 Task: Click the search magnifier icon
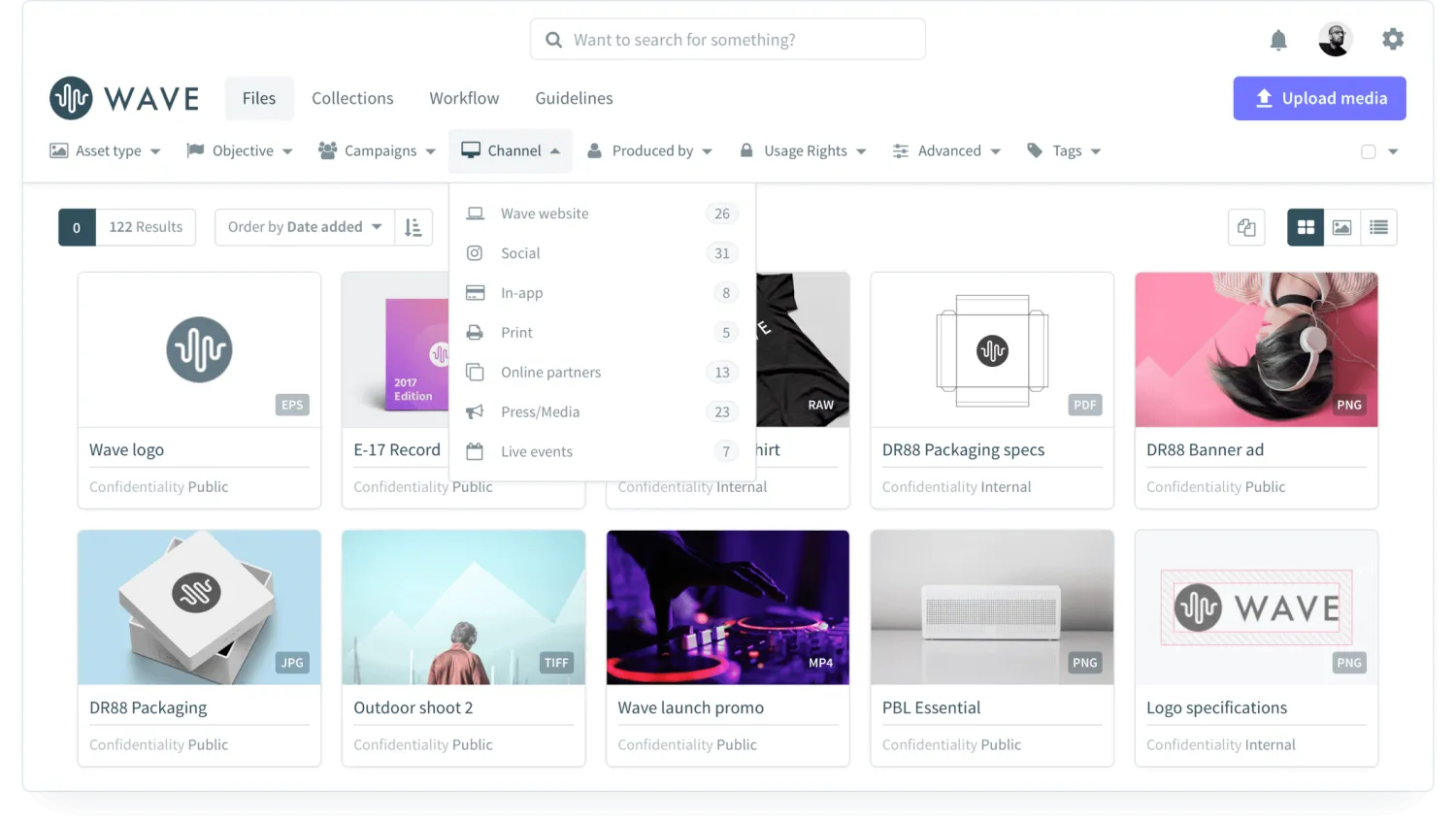coord(554,40)
